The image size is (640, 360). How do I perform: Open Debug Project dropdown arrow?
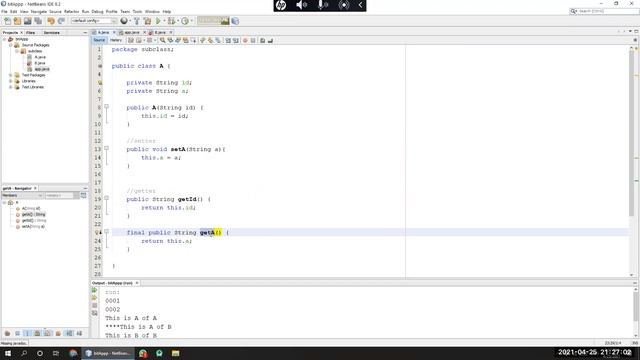178,21
